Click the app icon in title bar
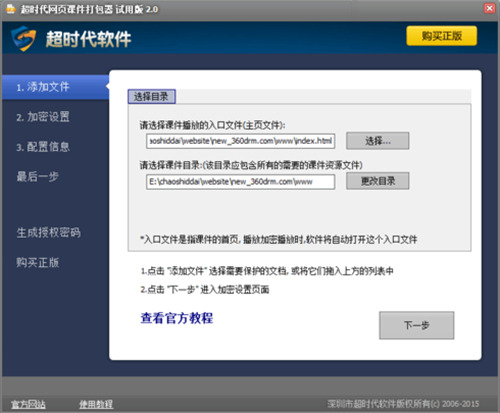The width and height of the screenshot is (500, 413). coord(11,9)
